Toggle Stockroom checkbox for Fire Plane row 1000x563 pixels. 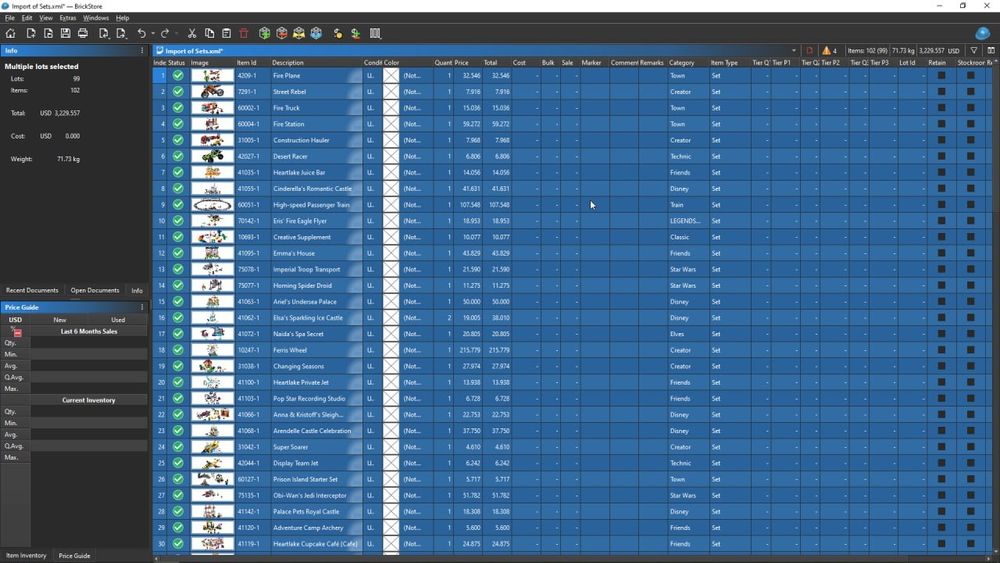971,75
